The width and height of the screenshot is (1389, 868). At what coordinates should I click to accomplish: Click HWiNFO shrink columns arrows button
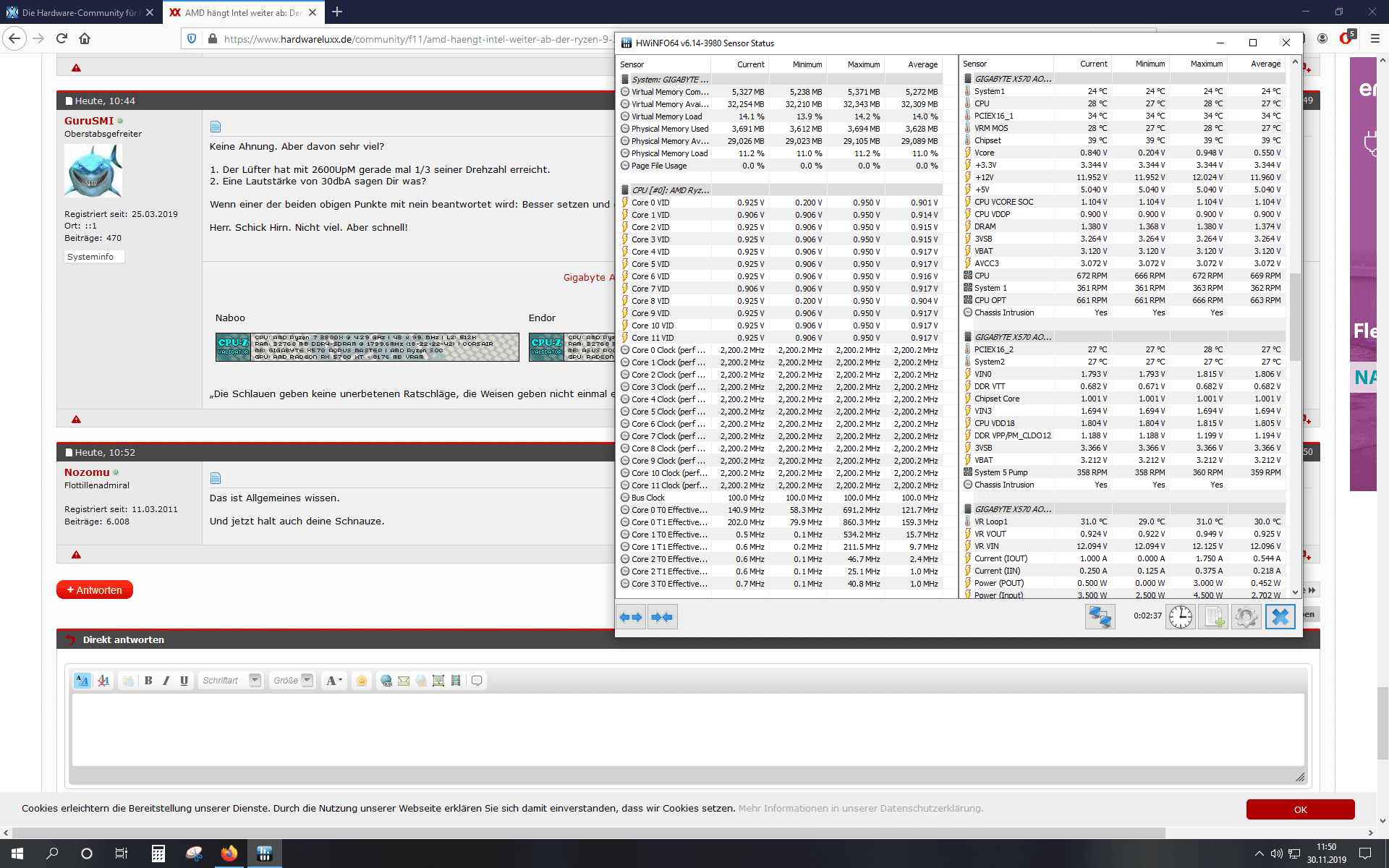pos(661,617)
